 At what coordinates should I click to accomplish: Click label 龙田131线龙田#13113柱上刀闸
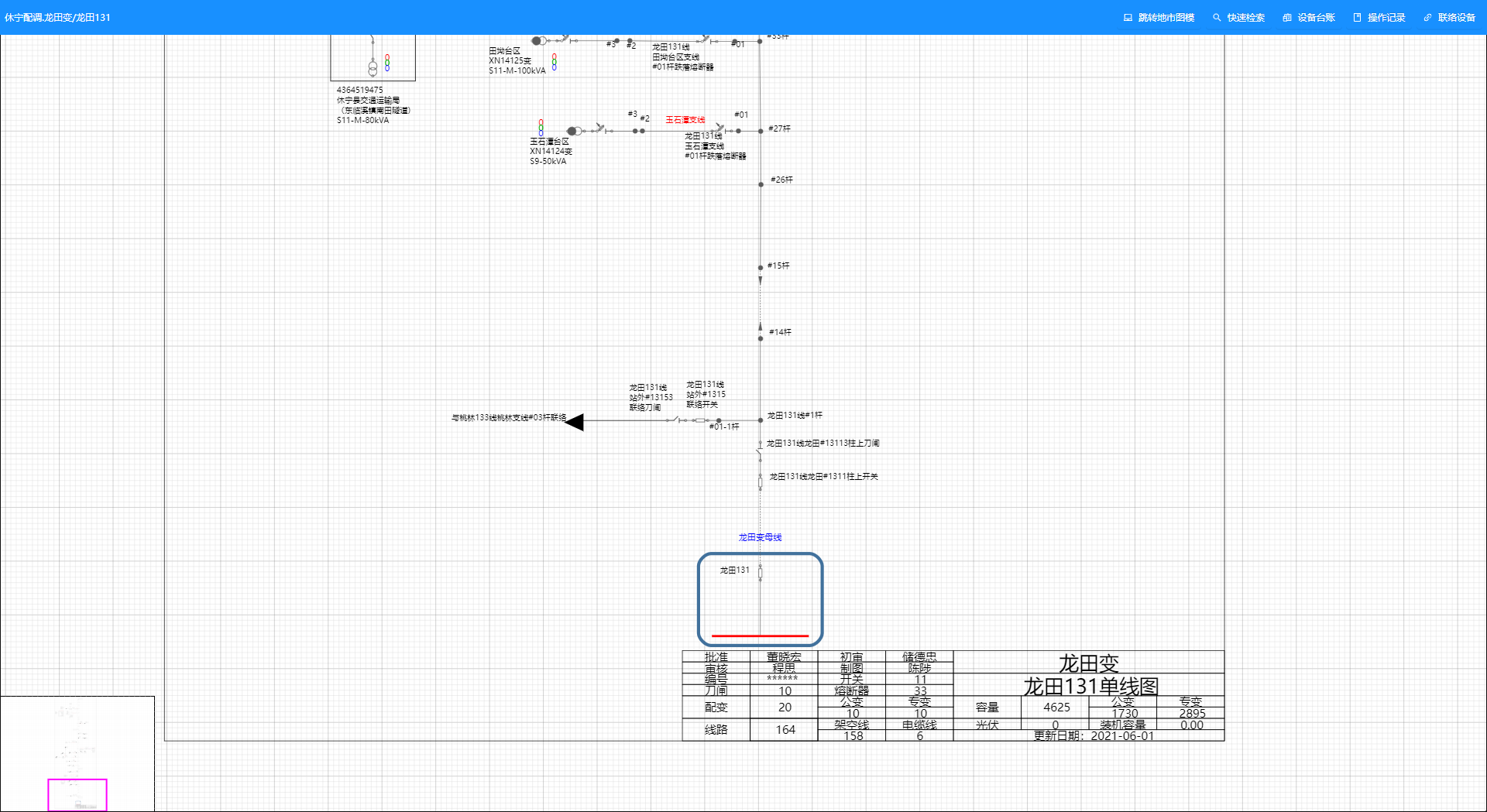(822, 444)
